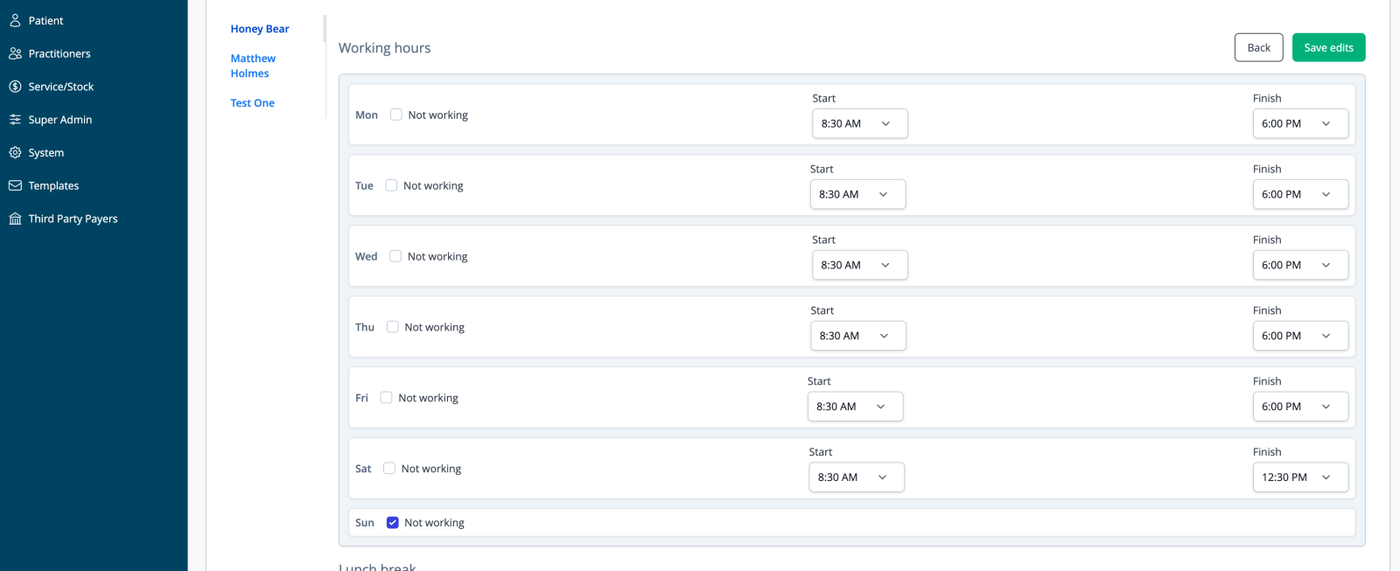The width and height of the screenshot is (1400, 571).
Task: Click the Patient person icon in sidebar
Action: [x=15, y=20]
